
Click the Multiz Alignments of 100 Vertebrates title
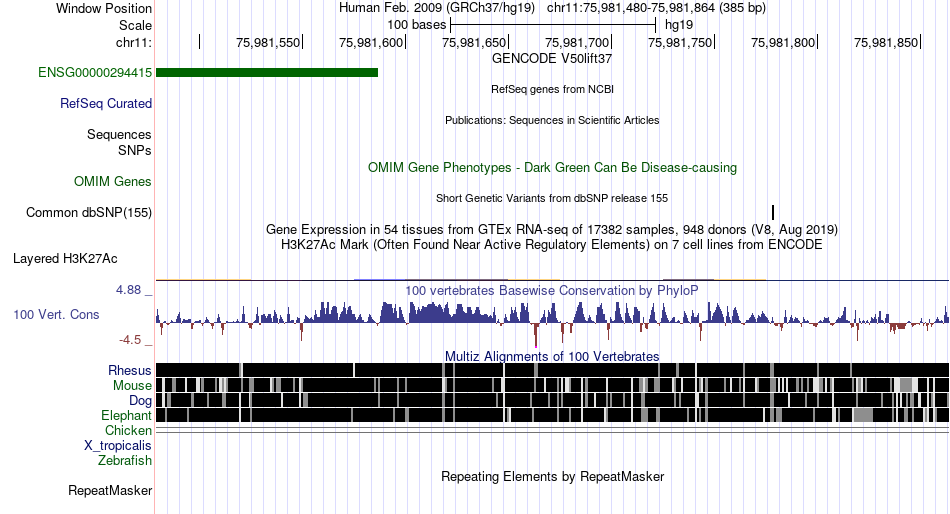click(x=552, y=356)
